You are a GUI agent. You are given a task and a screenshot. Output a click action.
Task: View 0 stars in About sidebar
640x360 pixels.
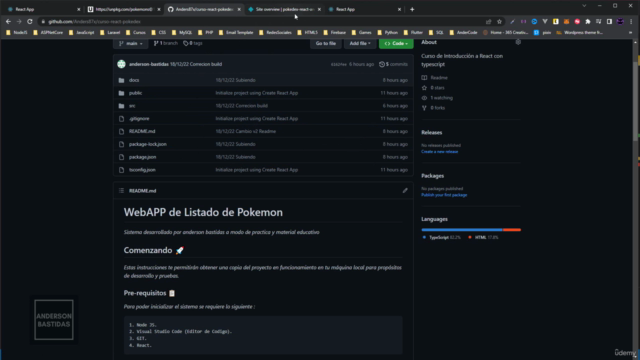pos(433,88)
